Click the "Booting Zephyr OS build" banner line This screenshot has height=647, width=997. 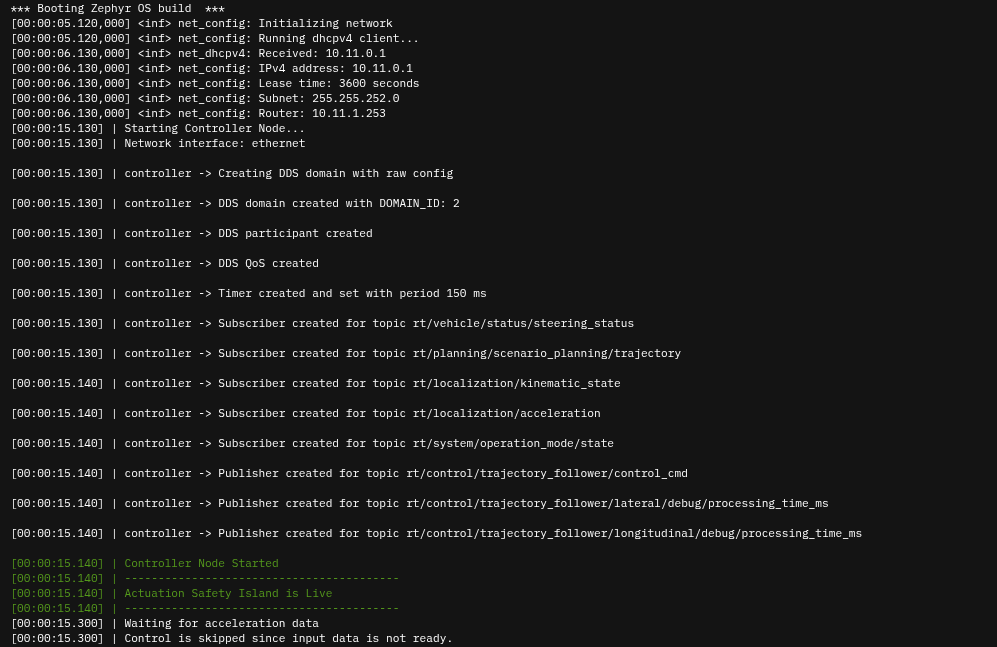117,8
